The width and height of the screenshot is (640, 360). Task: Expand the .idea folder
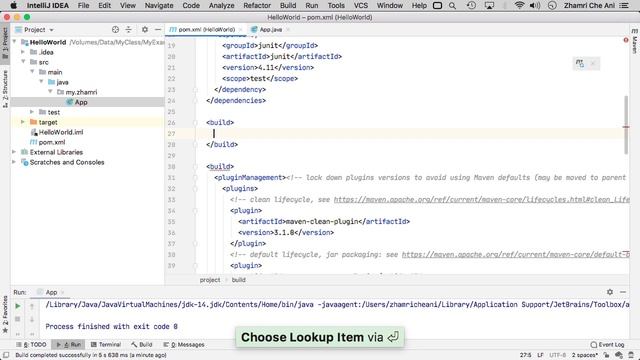[x=23, y=52]
